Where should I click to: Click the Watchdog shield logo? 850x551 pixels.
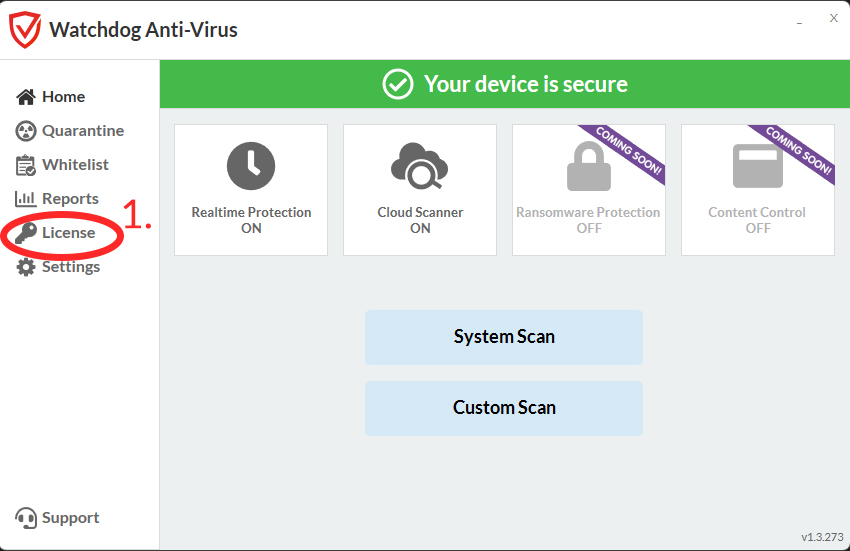(x=24, y=30)
